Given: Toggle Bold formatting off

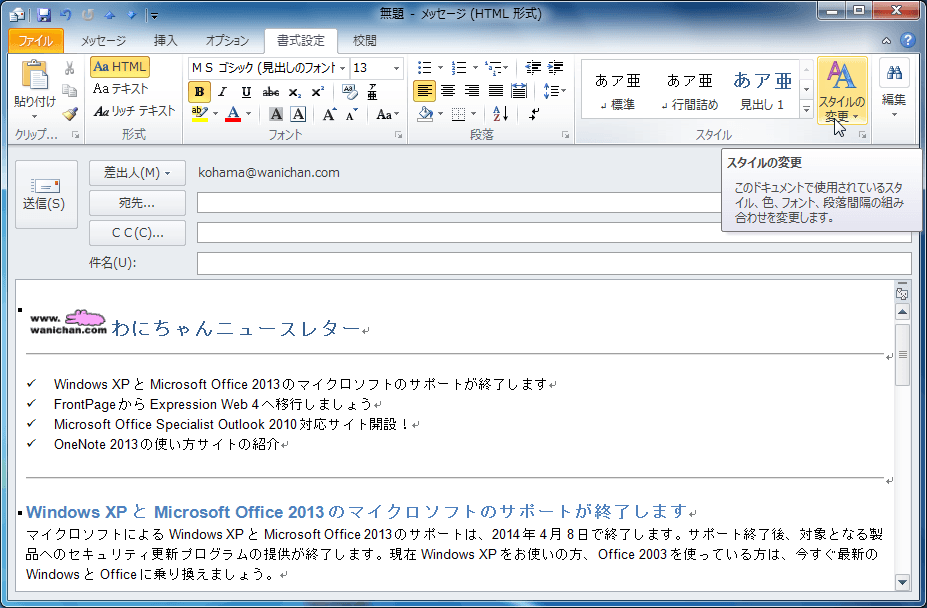Looking at the screenshot, I should coord(199,92).
